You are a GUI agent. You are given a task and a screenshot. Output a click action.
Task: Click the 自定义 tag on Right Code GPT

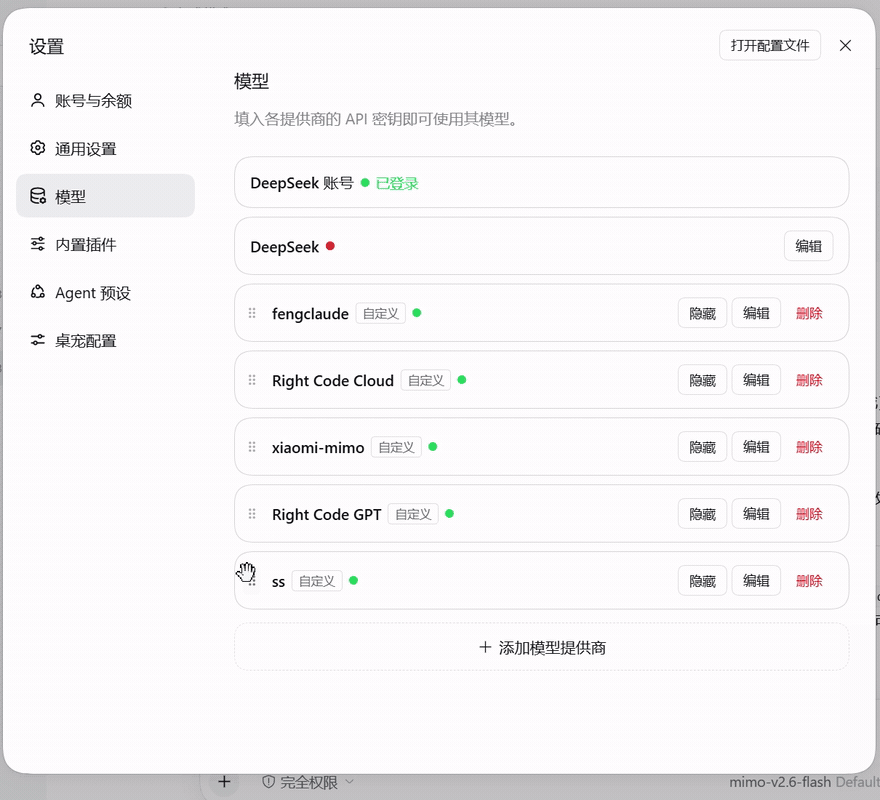click(x=413, y=514)
